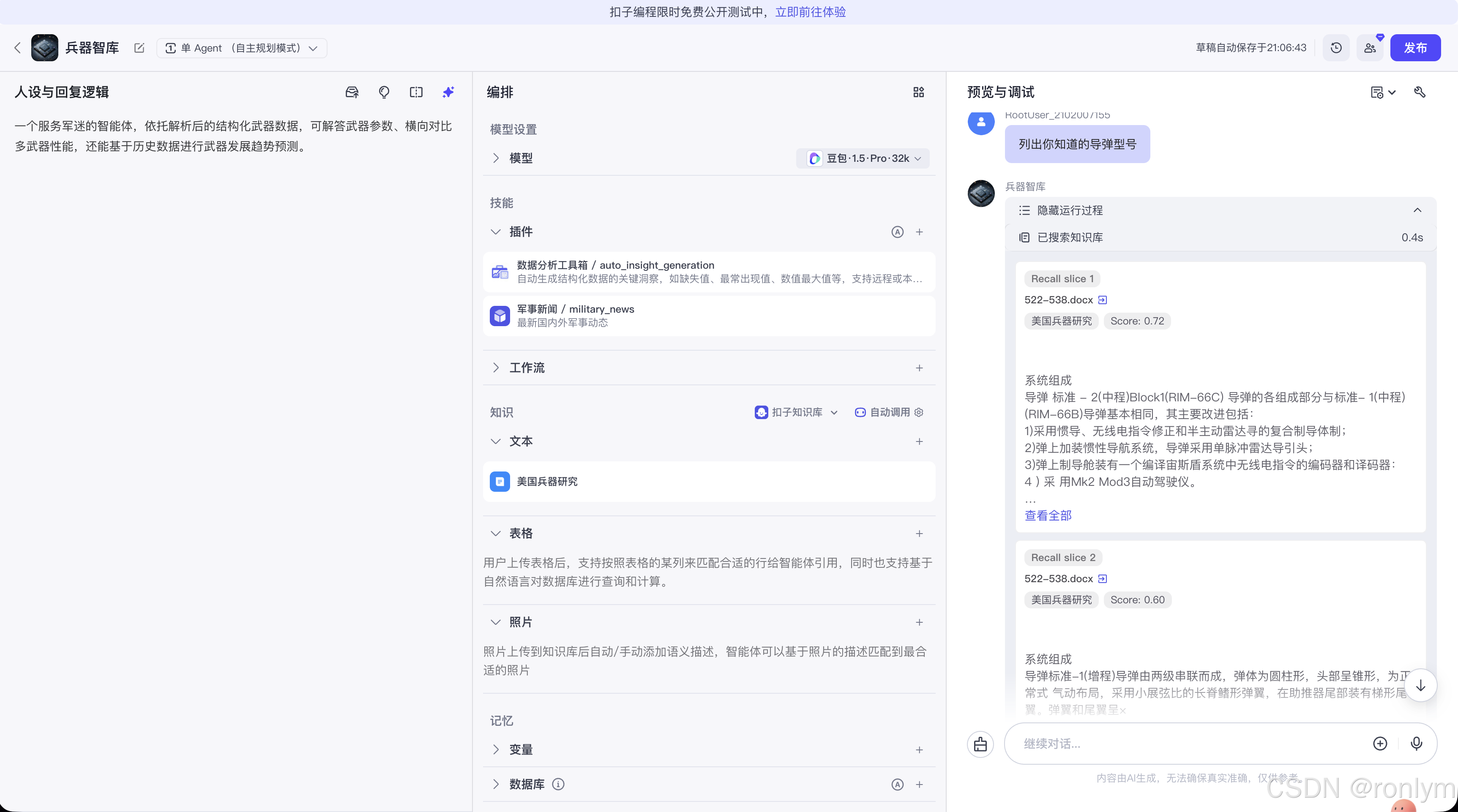1458x812 pixels.
Task: Add a text knowledge base
Action: (x=920, y=441)
